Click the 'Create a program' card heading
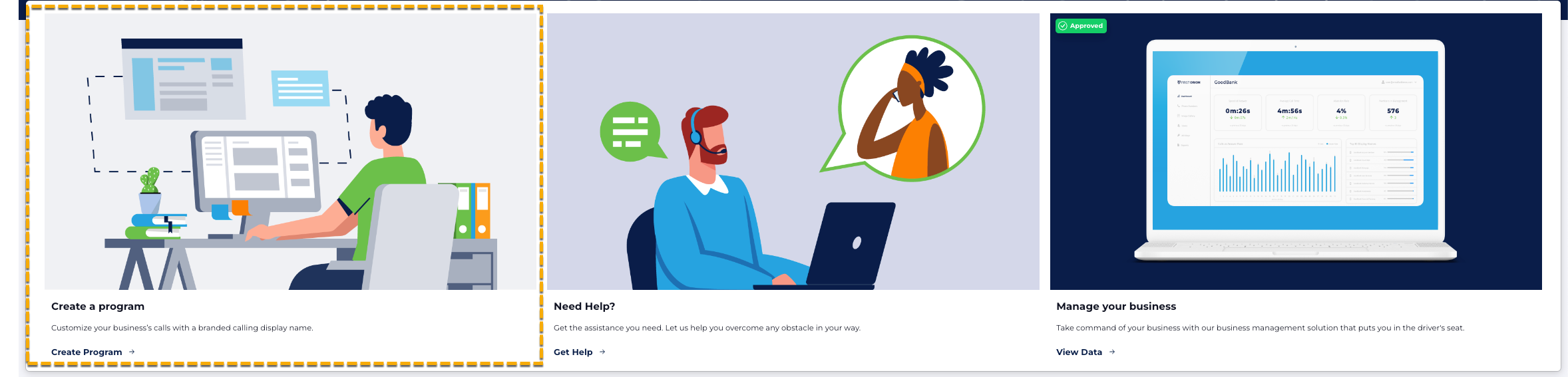The image size is (1568, 377). coord(98,307)
